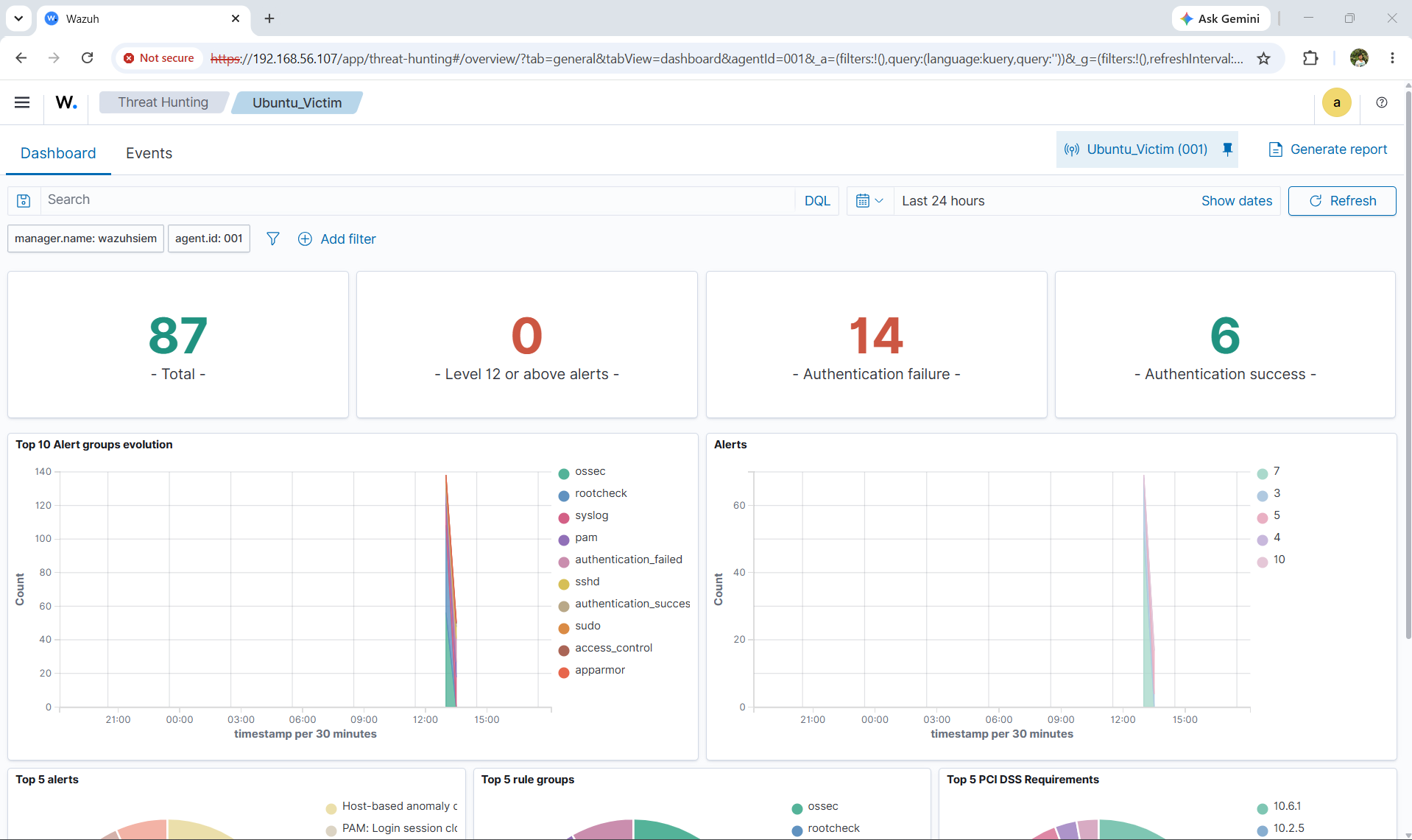Open the calendar quick date menu
Screen dimensions: 1412x840
869,200
